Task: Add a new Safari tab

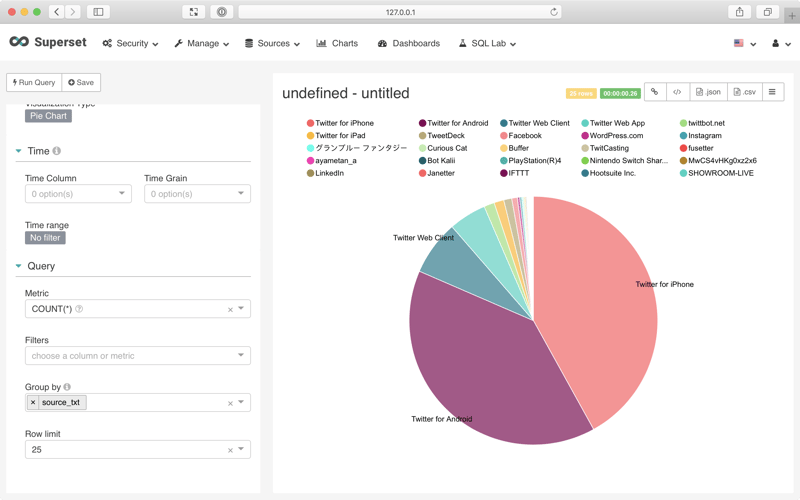Action: click(x=792, y=16)
